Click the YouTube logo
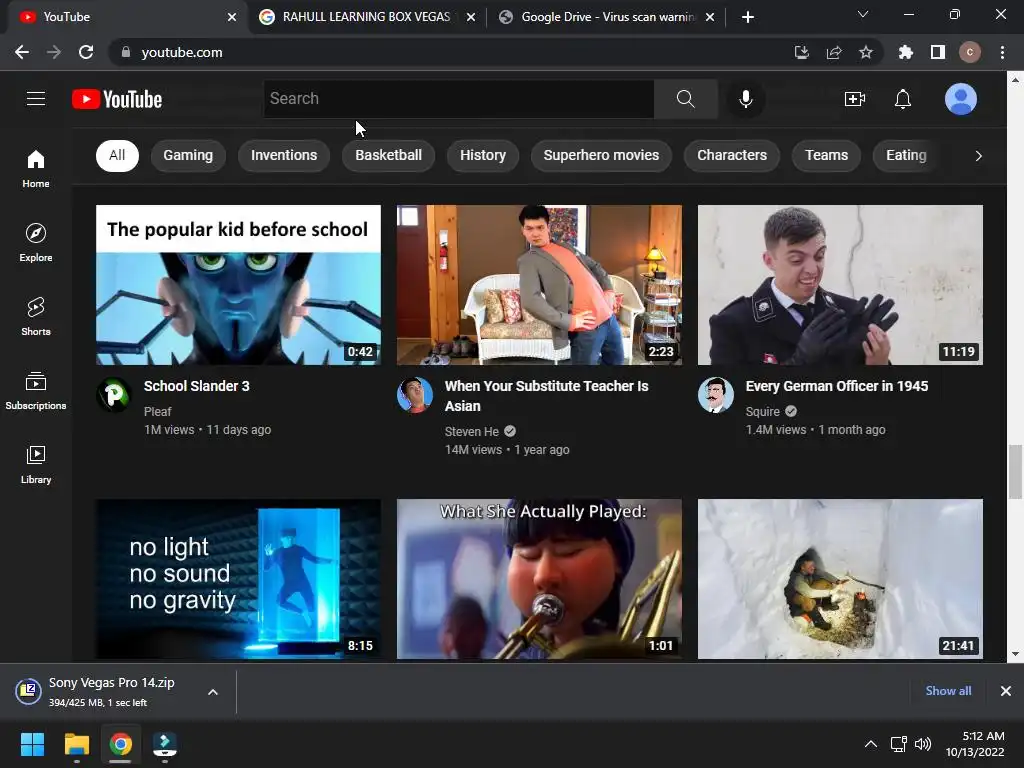The image size is (1024, 768). (117, 99)
